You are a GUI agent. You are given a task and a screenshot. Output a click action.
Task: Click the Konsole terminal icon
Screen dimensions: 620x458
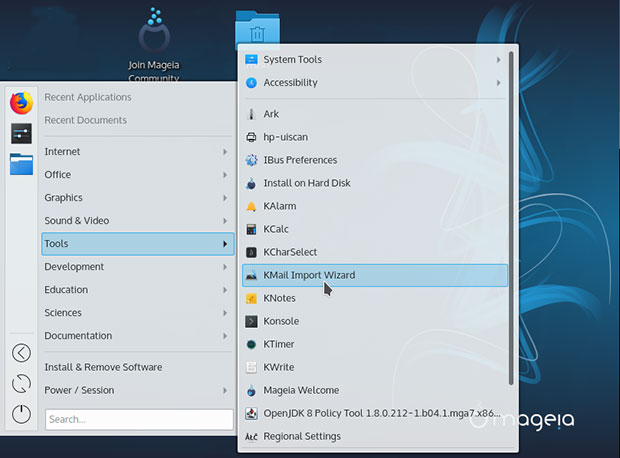251,321
